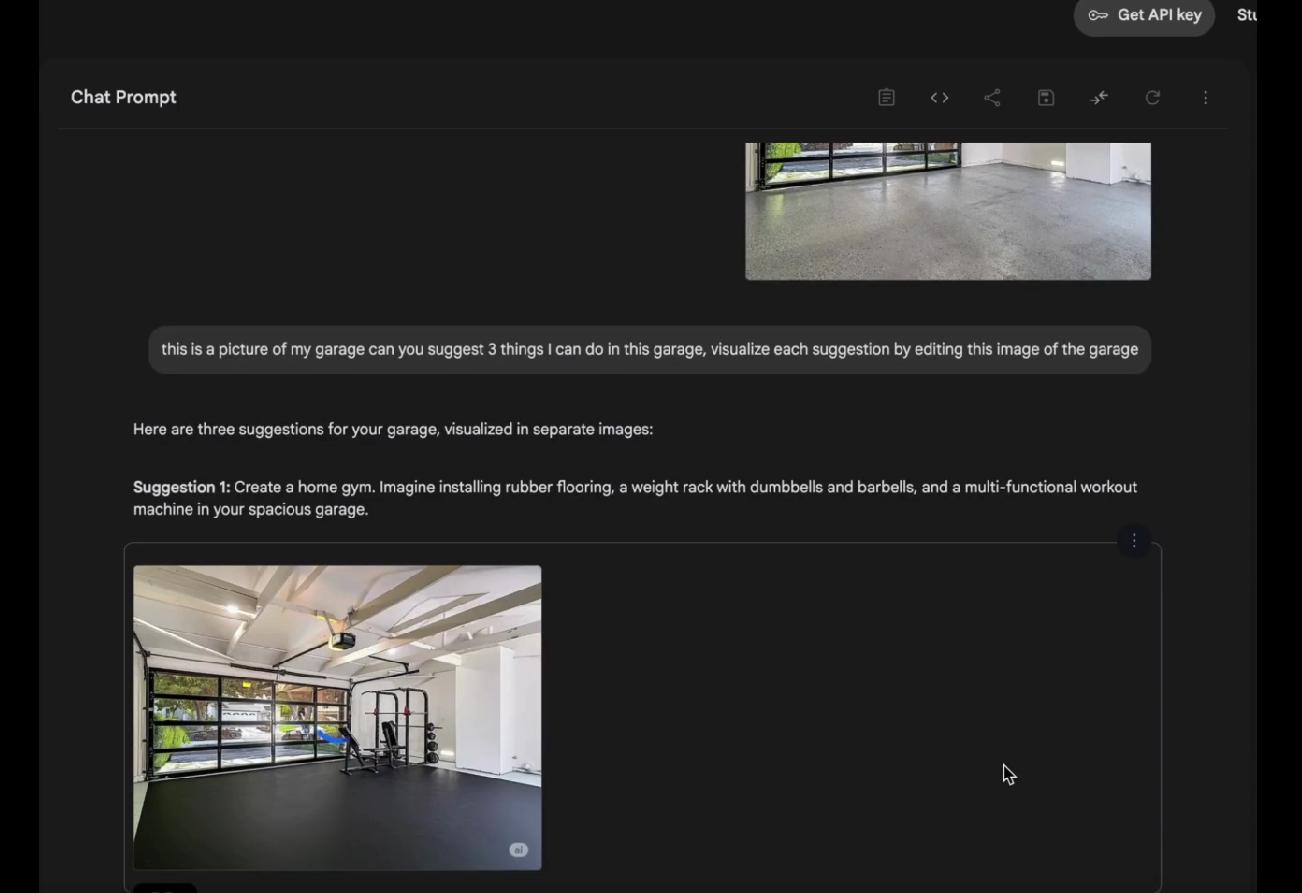Select the user garage request message bubble

[649, 350]
